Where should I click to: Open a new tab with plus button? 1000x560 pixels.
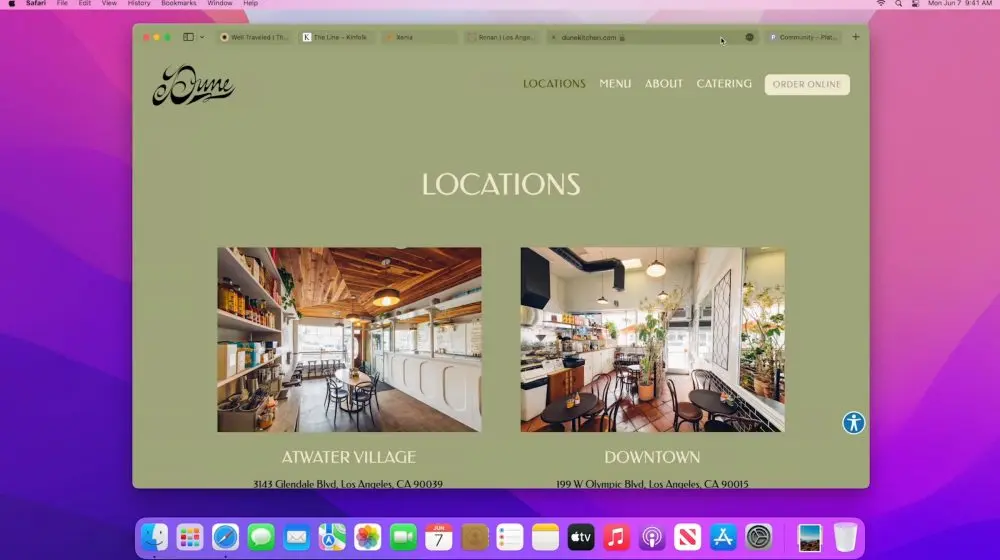pos(856,37)
